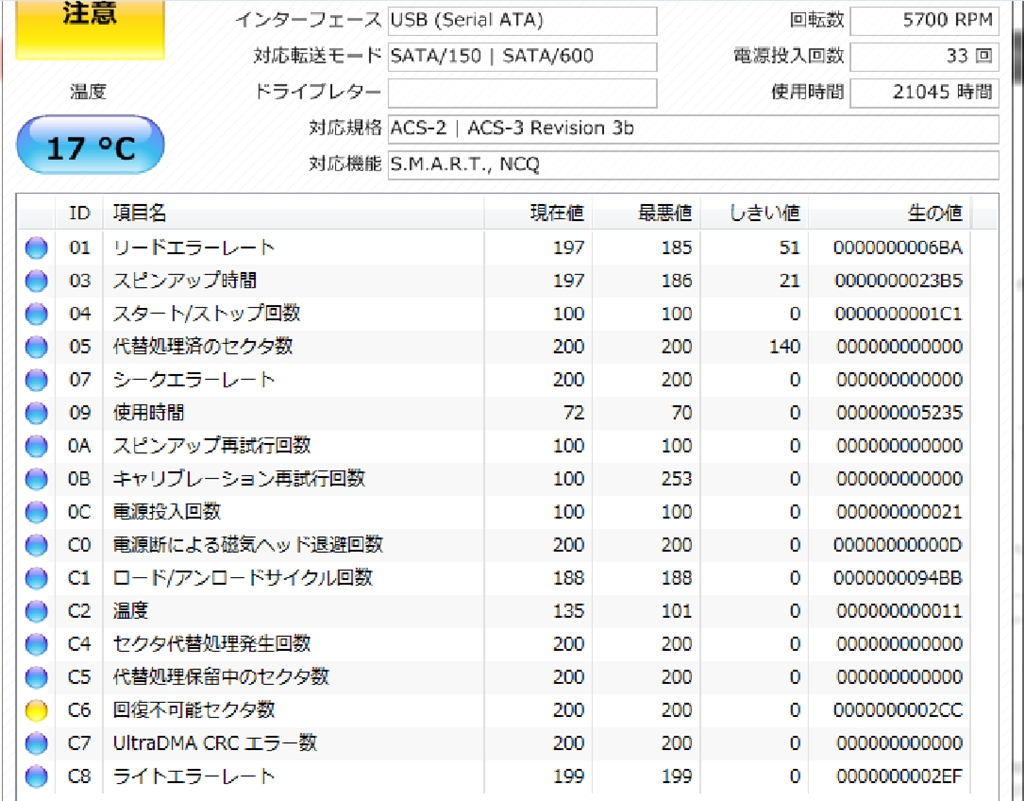This screenshot has height=801, width=1024.
Task: Click the しきい値 column header
Action: point(754,213)
